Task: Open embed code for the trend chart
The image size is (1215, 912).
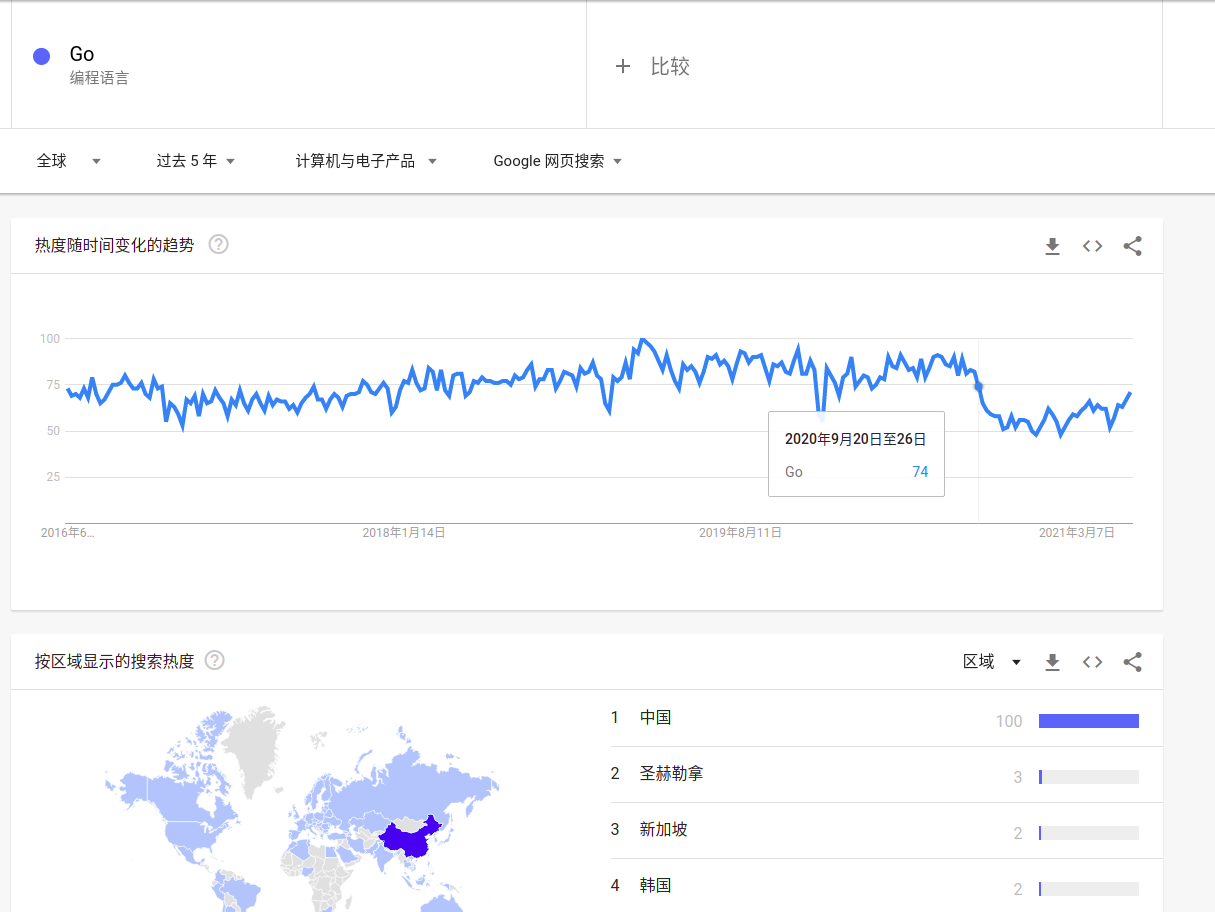Action: (x=1092, y=246)
